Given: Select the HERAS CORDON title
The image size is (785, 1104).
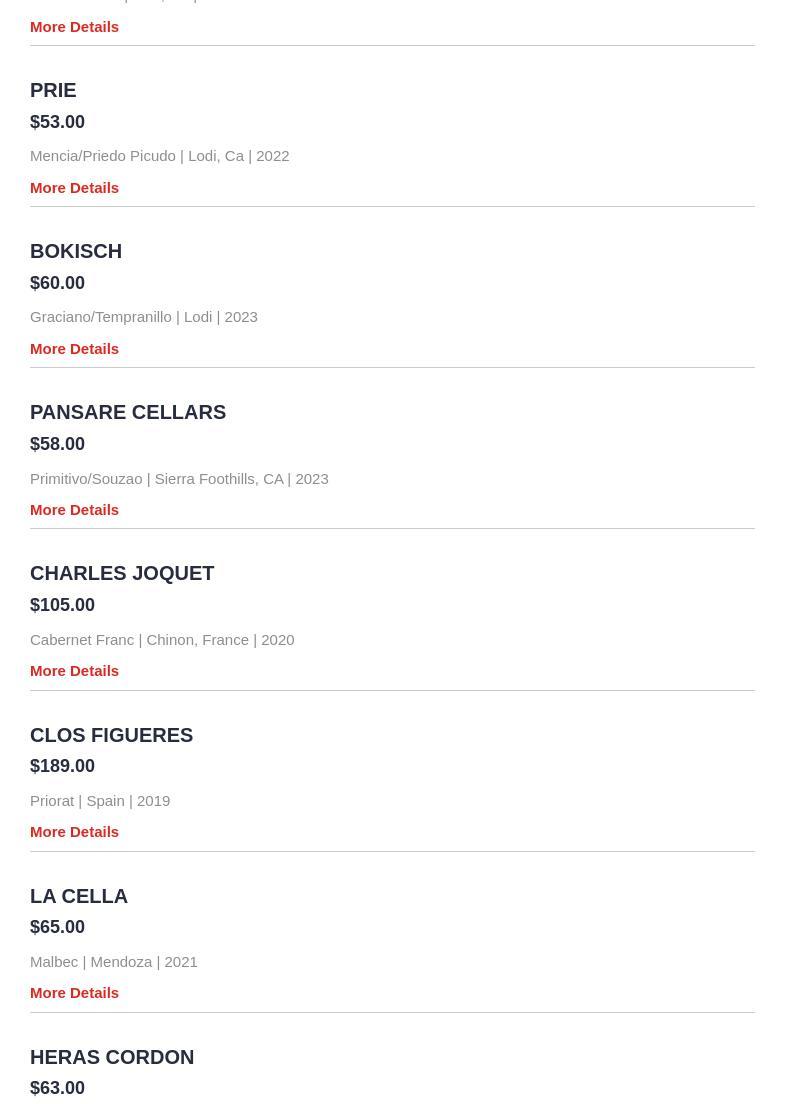Looking at the screenshot, I should tap(112, 1058).
